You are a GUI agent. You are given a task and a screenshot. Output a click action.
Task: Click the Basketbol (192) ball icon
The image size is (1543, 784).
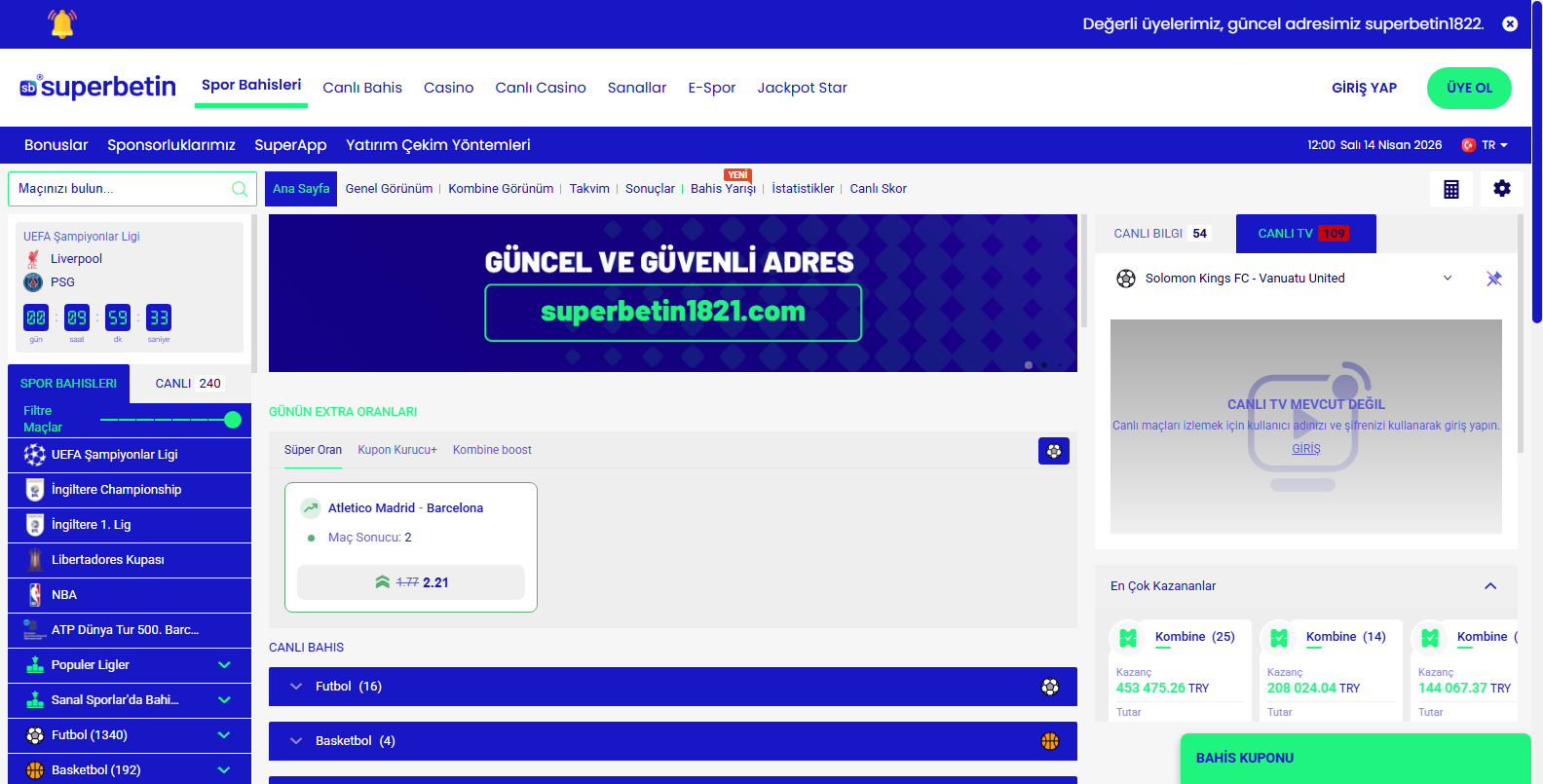[x=35, y=770]
